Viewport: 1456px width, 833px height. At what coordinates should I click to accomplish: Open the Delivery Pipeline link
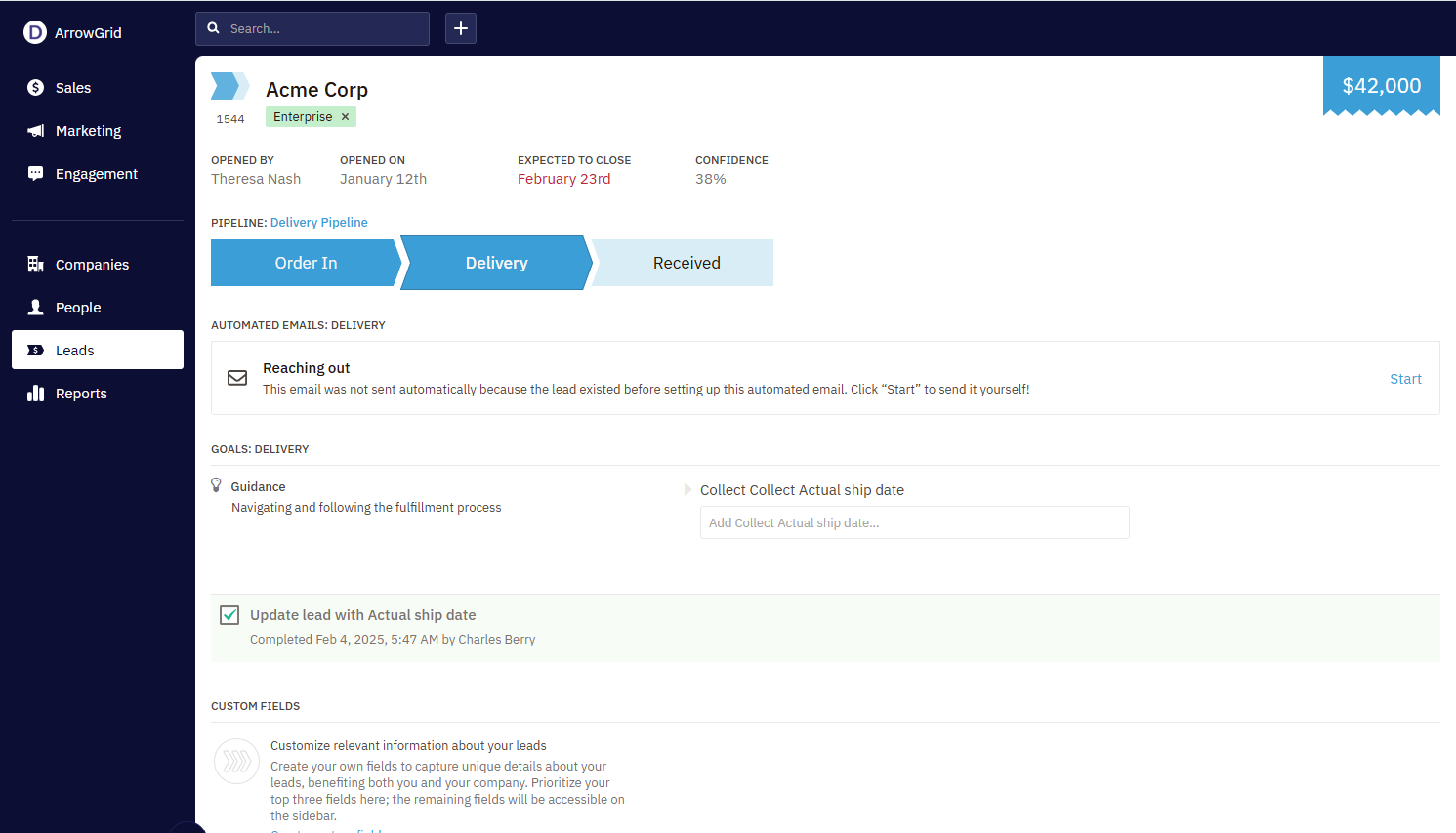[x=319, y=223]
